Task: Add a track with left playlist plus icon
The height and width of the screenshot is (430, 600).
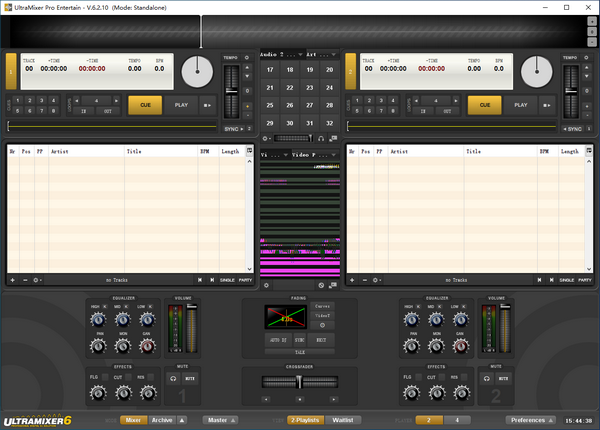Action: click(x=12, y=280)
